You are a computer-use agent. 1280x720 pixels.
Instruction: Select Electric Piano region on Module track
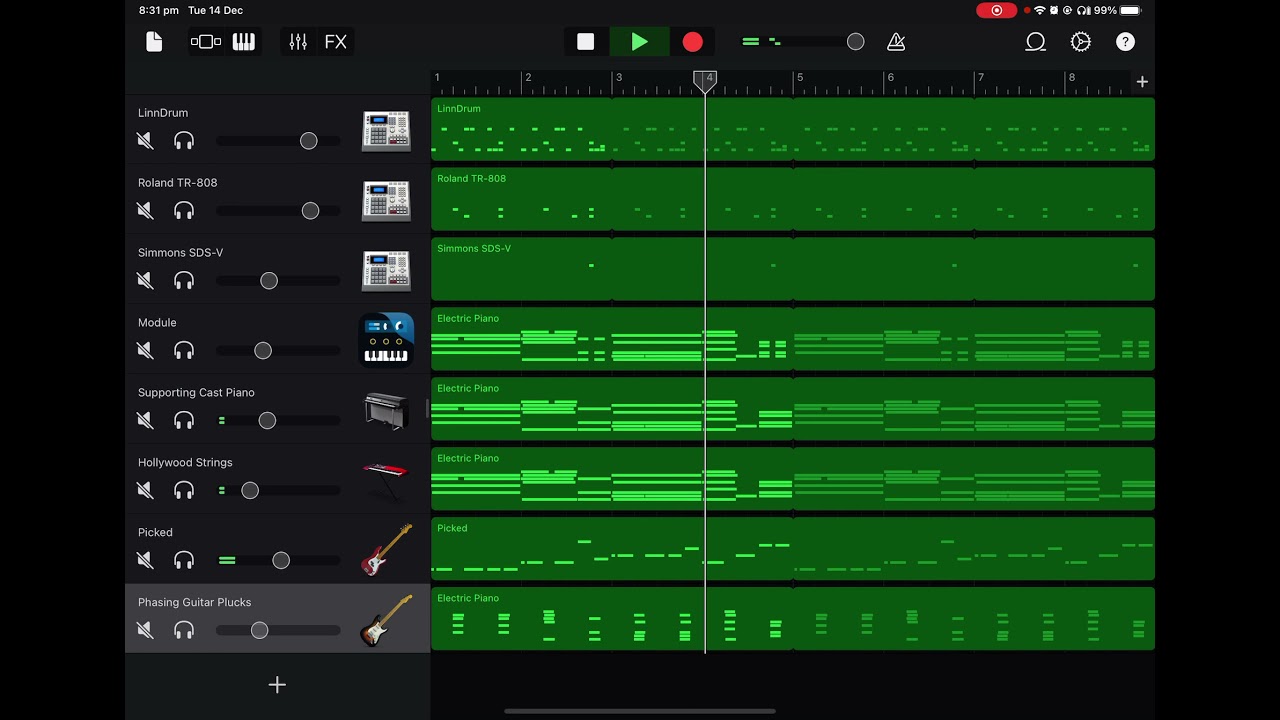point(793,339)
